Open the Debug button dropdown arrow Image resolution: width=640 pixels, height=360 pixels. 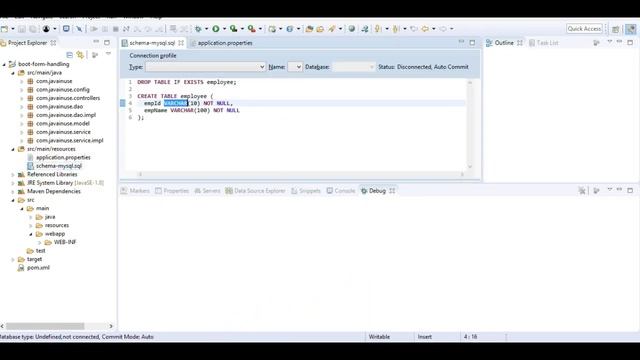click(207, 29)
